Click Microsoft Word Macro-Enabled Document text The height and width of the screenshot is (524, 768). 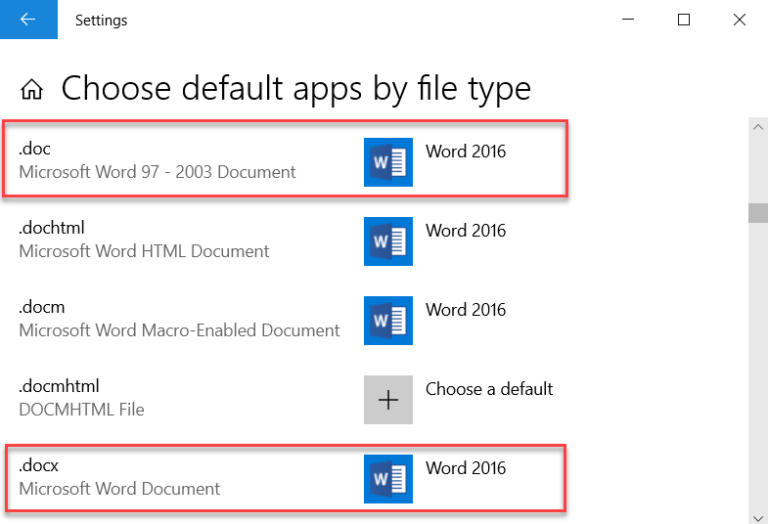pyautogui.click(x=179, y=331)
